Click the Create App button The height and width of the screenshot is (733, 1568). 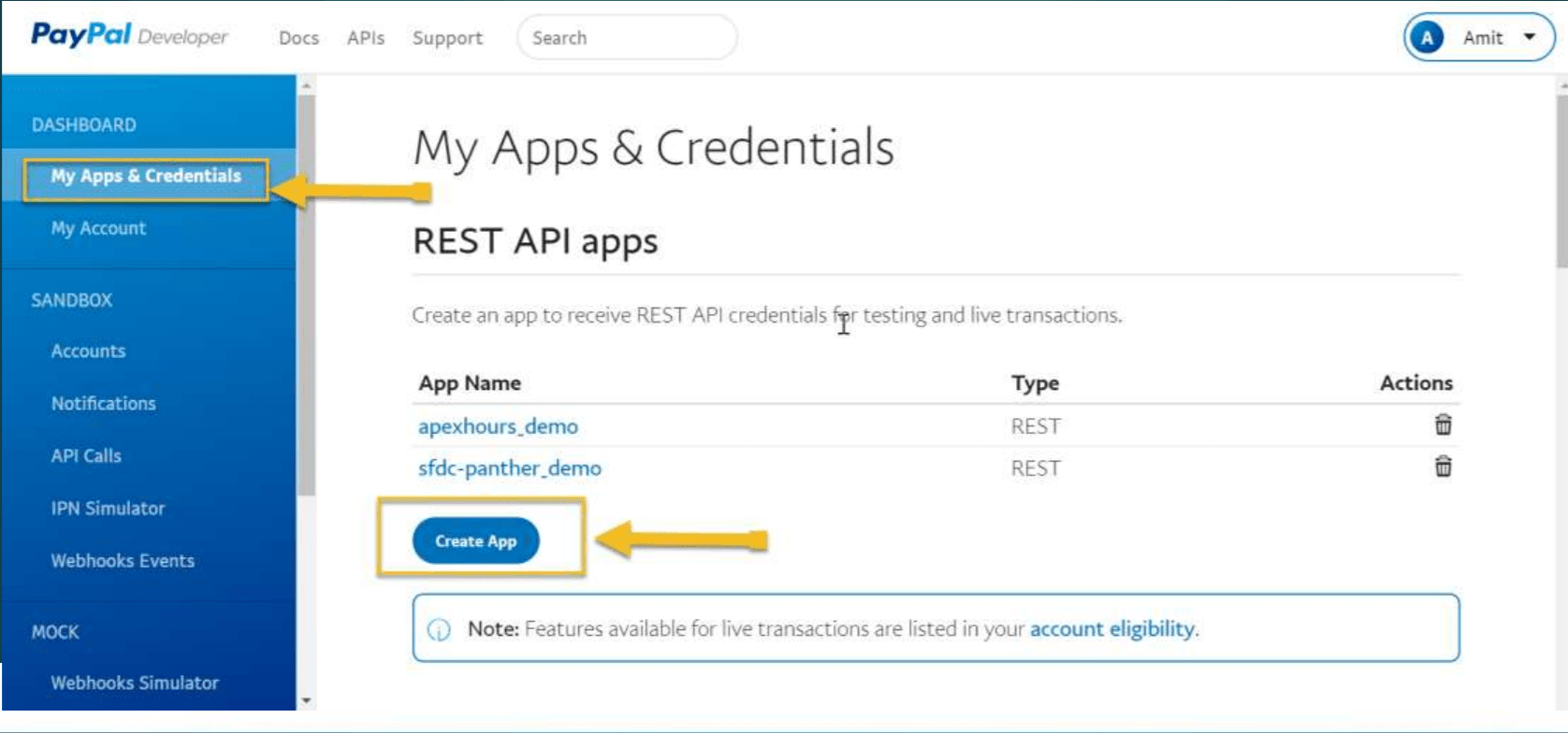click(x=476, y=540)
